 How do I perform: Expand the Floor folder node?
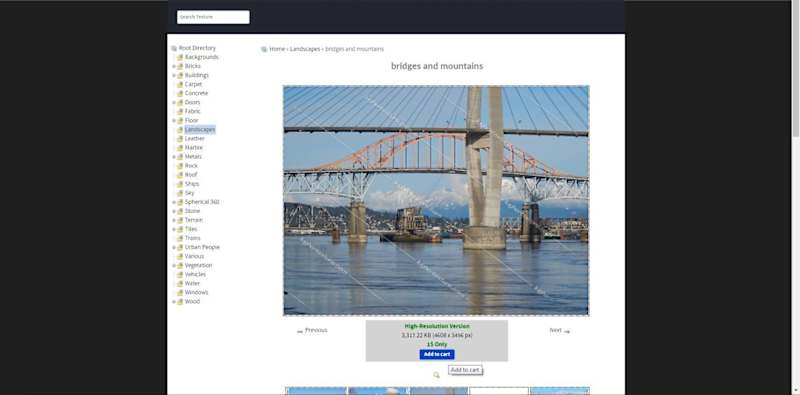click(x=173, y=120)
